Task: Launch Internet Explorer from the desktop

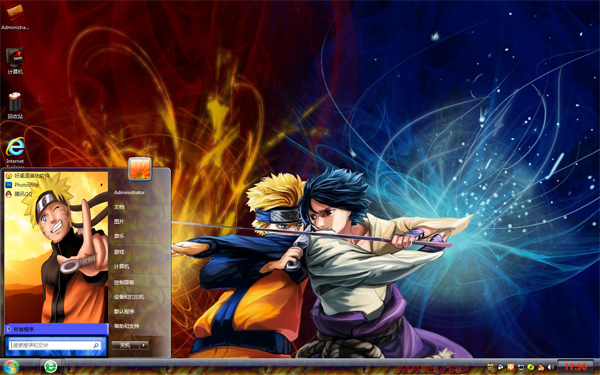Action: pyautogui.click(x=15, y=152)
